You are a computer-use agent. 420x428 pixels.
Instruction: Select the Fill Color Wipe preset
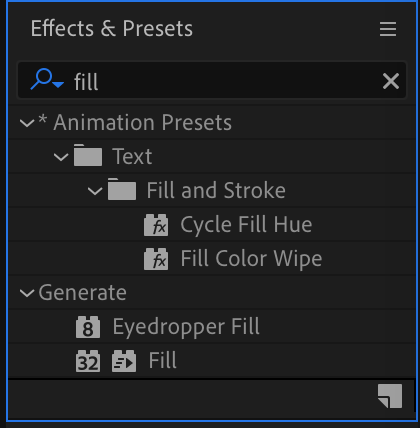point(251,259)
